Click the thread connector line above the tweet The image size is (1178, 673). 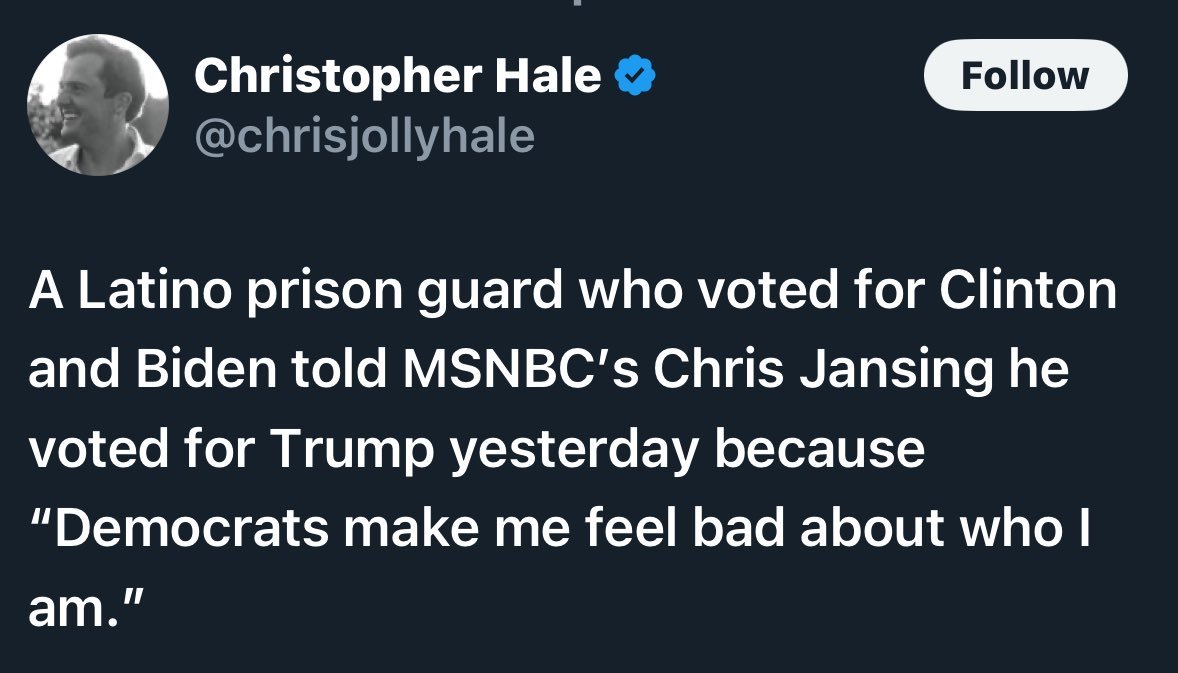(x=588, y=4)
